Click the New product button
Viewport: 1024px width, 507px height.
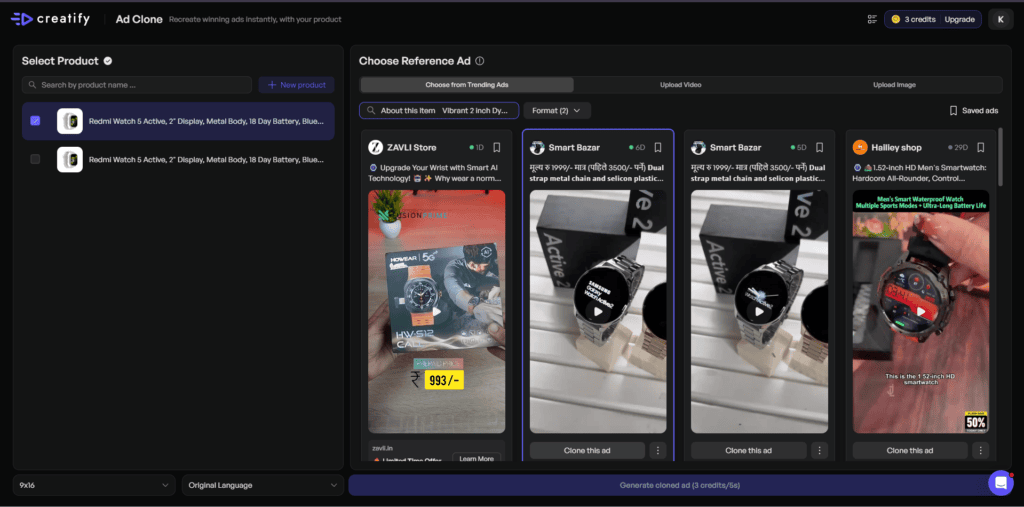click(296, 85)
